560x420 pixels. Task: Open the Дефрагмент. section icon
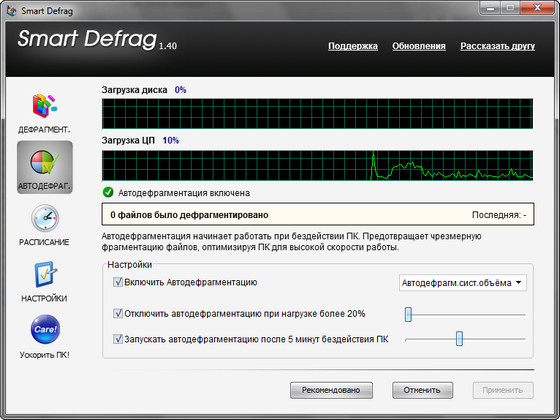45,106
